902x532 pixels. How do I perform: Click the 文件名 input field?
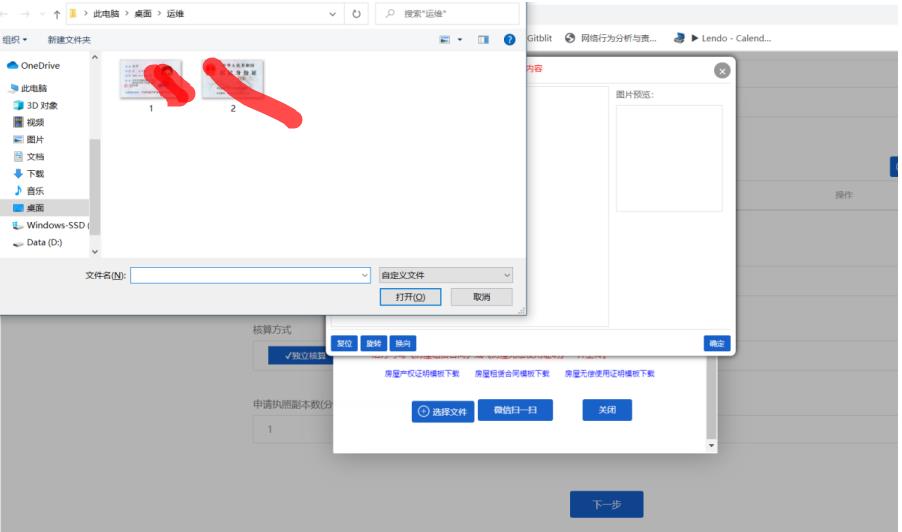(250, 275)
